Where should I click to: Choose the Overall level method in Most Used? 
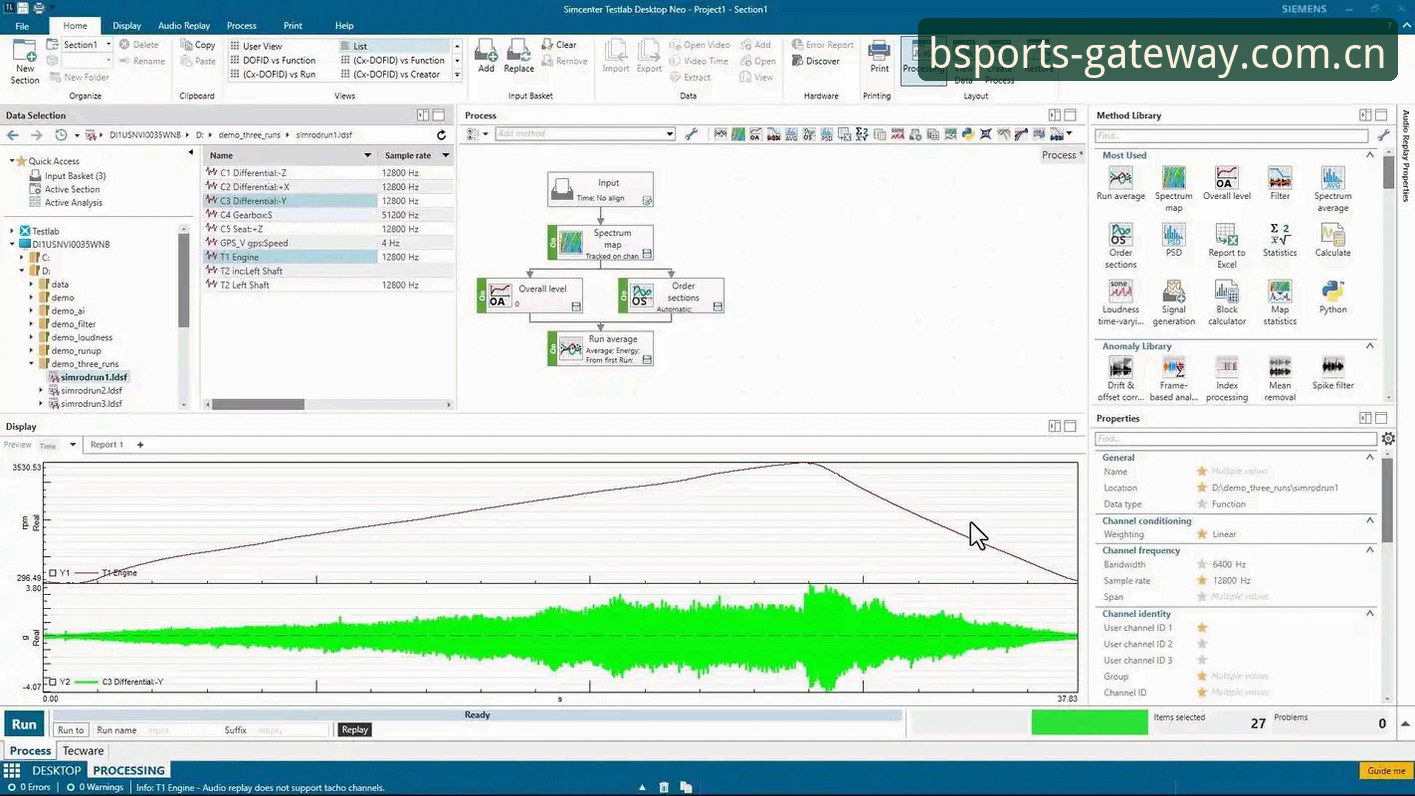click(1226, 179)
